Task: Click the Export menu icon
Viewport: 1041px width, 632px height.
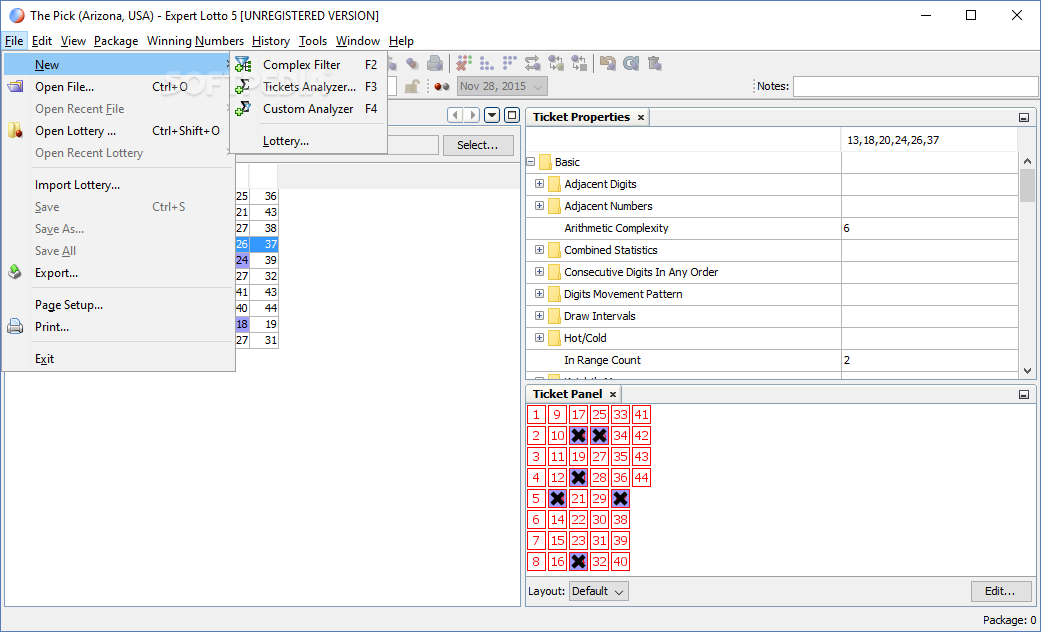Action: (15, 272)
